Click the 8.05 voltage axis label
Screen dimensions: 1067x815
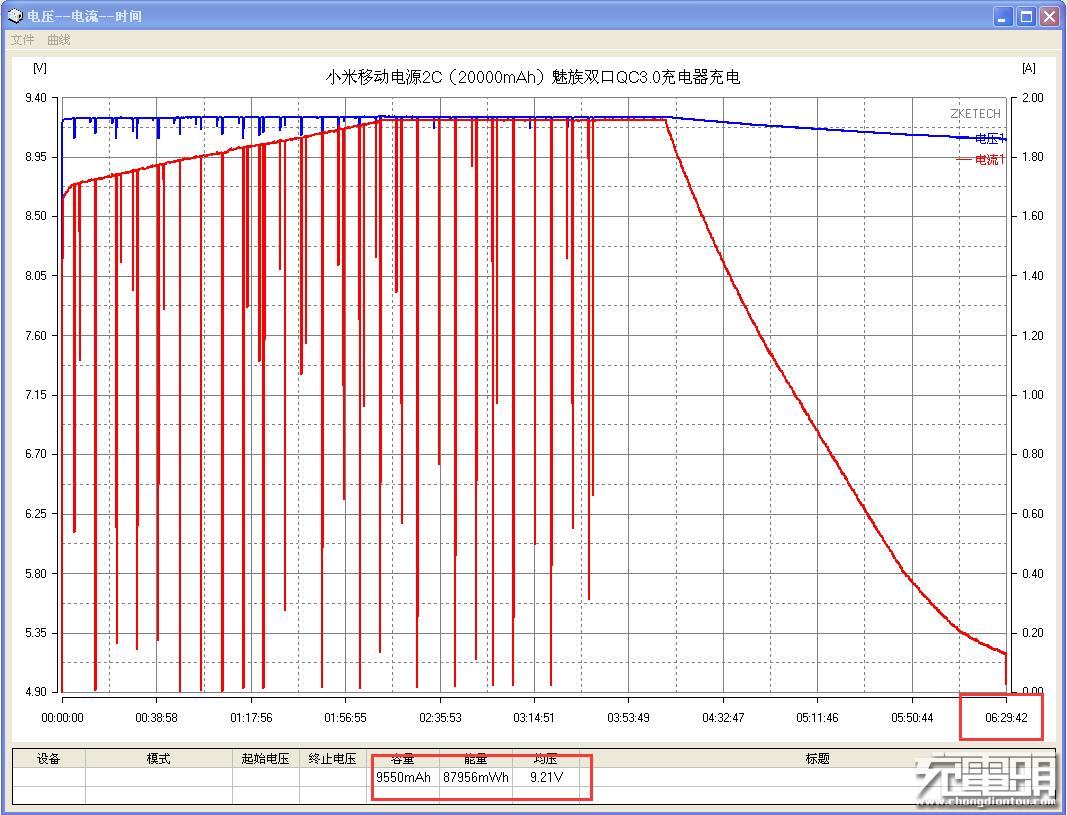(x=36, y=276)
